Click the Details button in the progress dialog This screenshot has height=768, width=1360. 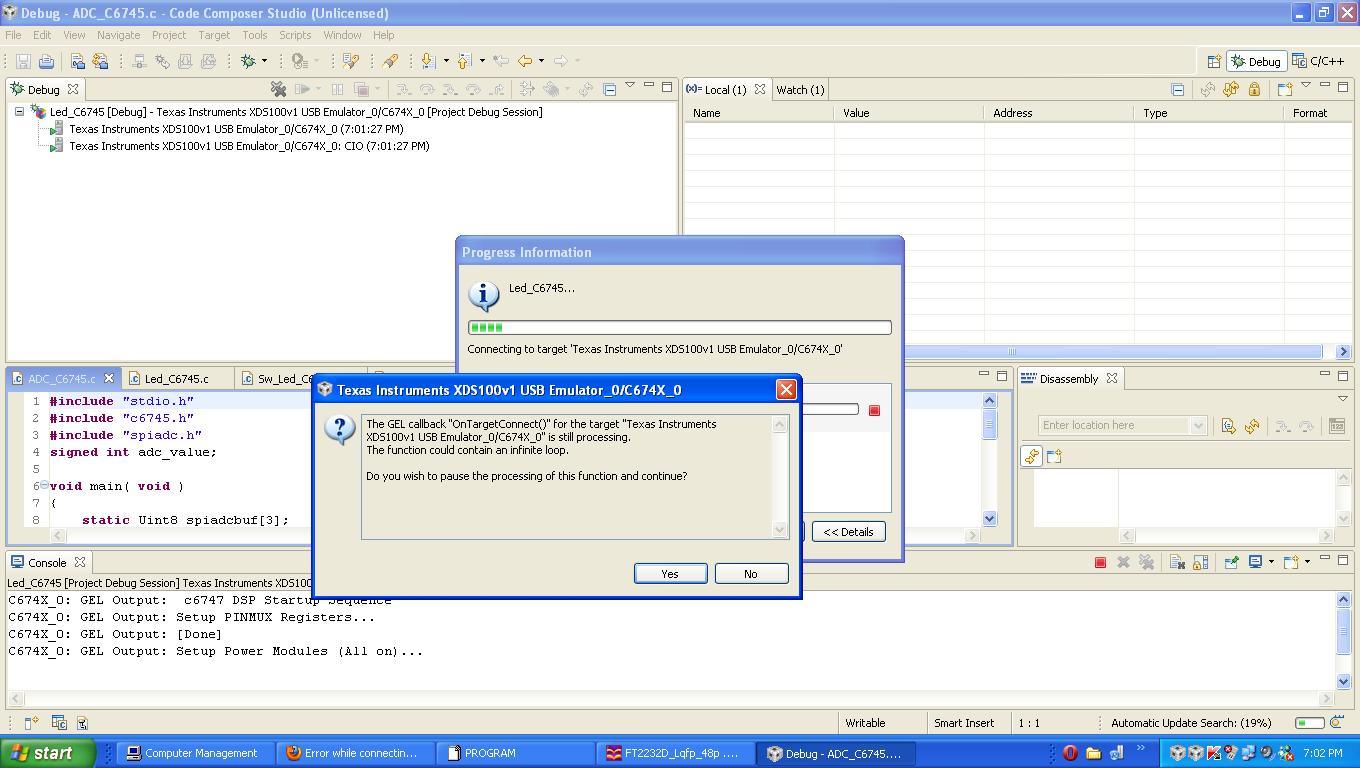(848, 531)
